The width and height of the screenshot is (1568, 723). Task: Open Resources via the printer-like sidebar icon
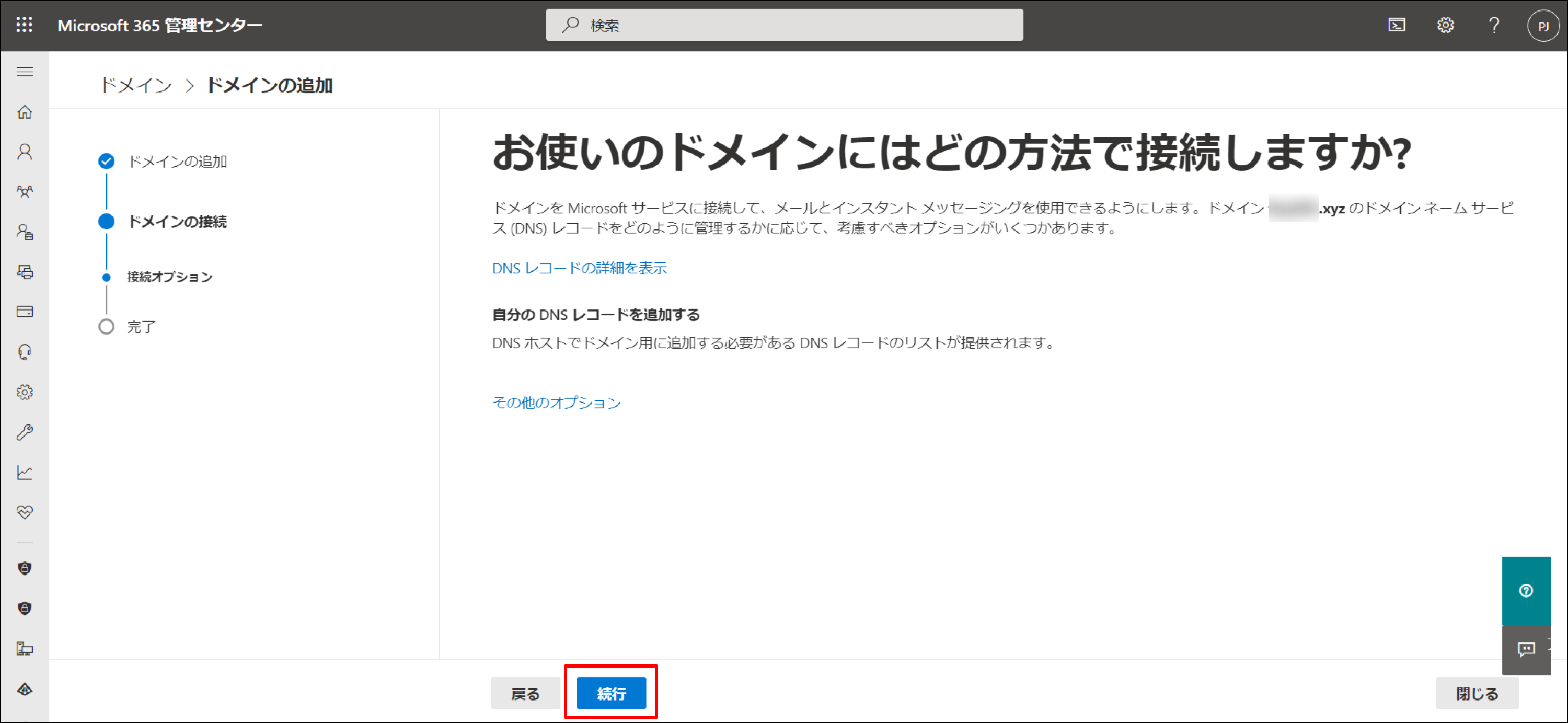point(25,271)
